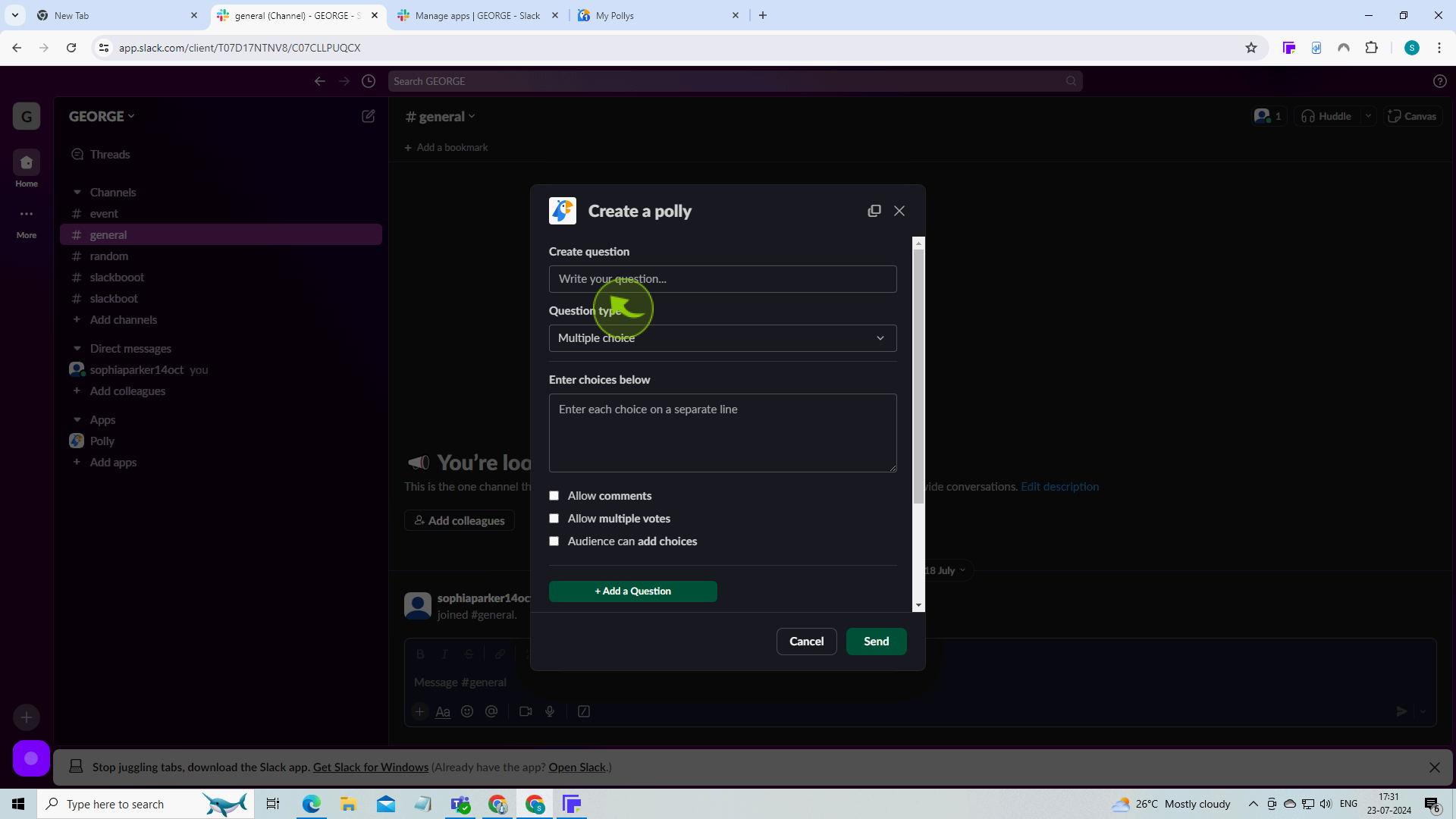This screenshot has width=1456, height=819.
Task: Open Threads in the sidebar
Action: (x=110, y=155)
